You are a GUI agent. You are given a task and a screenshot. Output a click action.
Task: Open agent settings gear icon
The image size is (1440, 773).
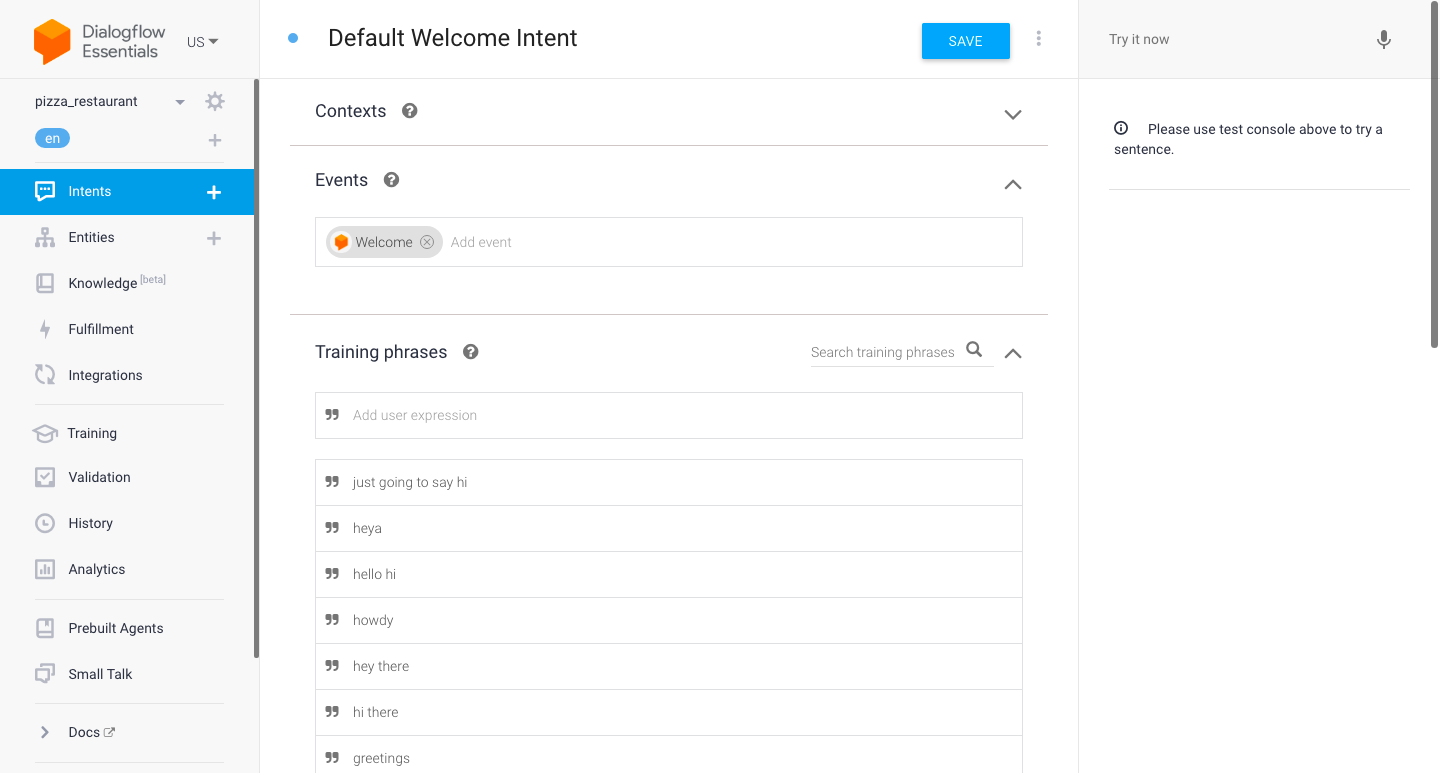[215, 101]
